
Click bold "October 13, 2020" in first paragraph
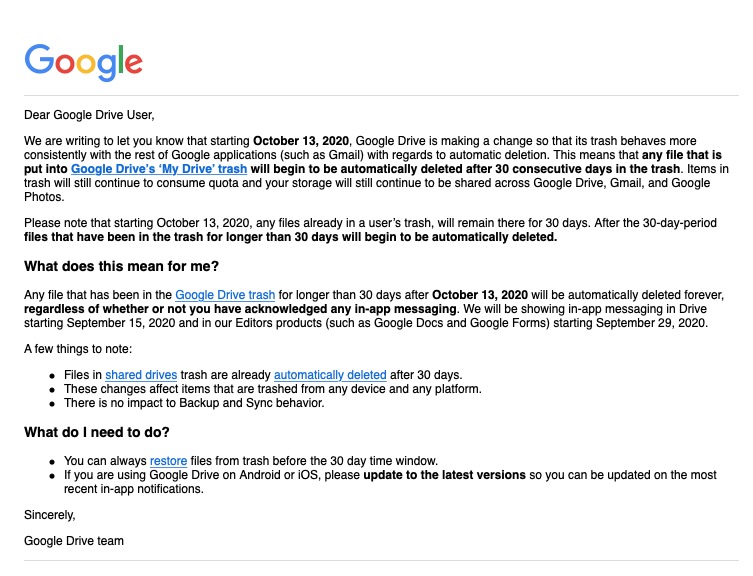tap(302, 141)
